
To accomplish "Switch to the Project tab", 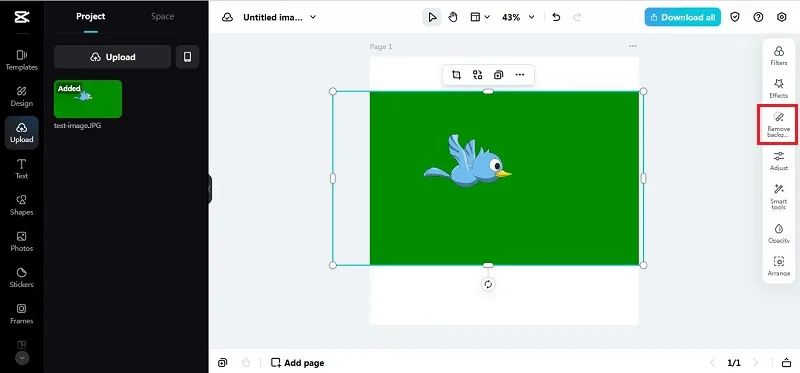I will 90,16.
